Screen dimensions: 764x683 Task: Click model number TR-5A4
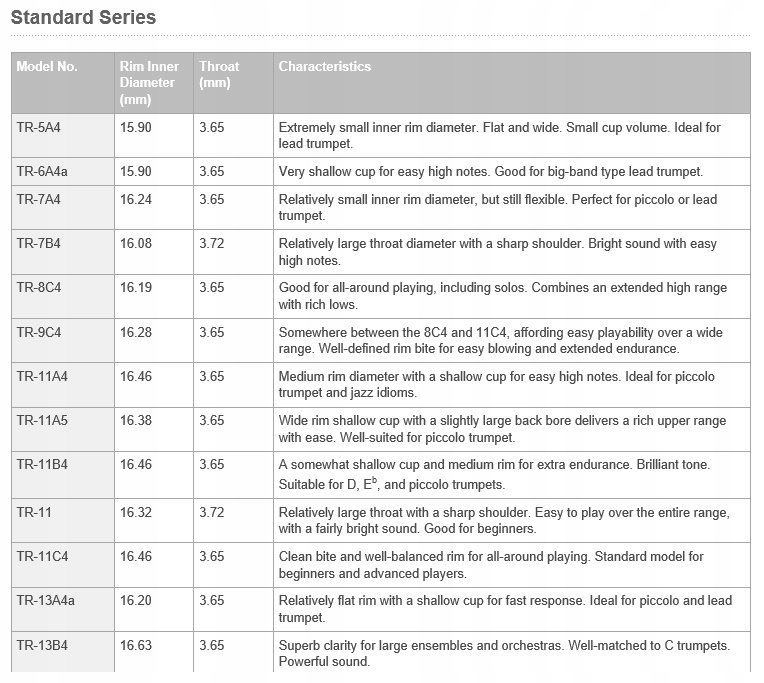[38, 128]
